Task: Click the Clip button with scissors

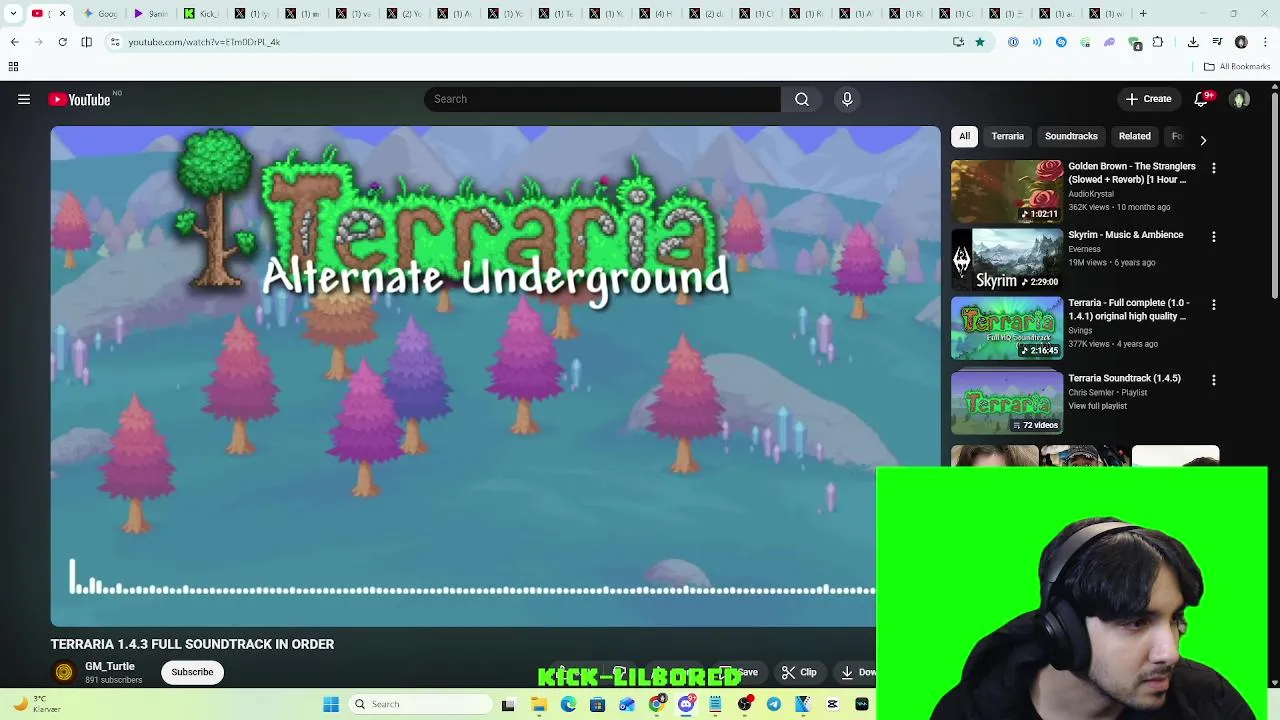Action: (799, 673)
